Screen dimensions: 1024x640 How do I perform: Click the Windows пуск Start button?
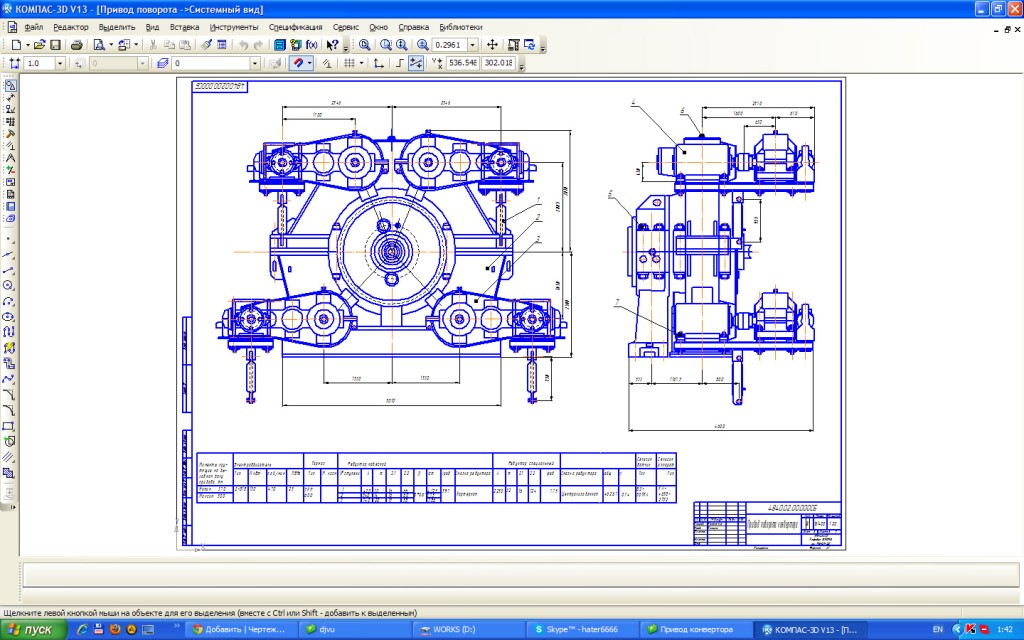(x=33, y=630)
